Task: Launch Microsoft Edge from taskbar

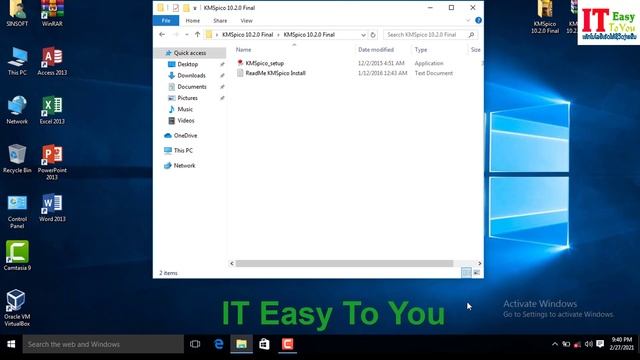Action: 219,344
